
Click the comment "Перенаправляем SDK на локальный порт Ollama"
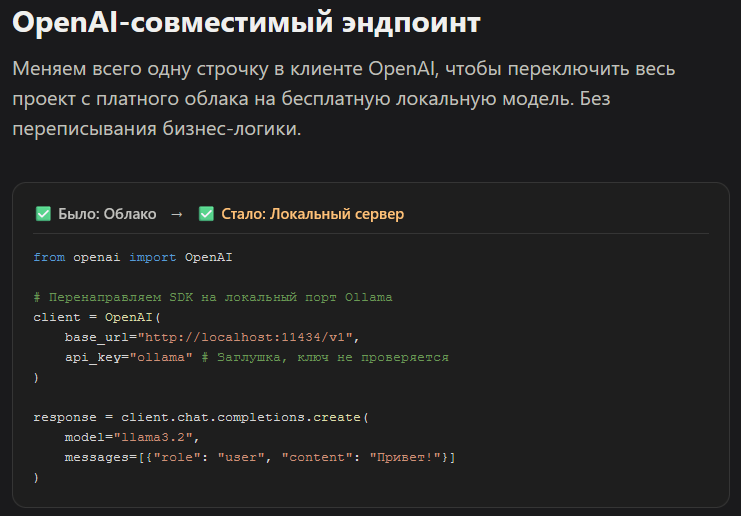tap(213, 298)
